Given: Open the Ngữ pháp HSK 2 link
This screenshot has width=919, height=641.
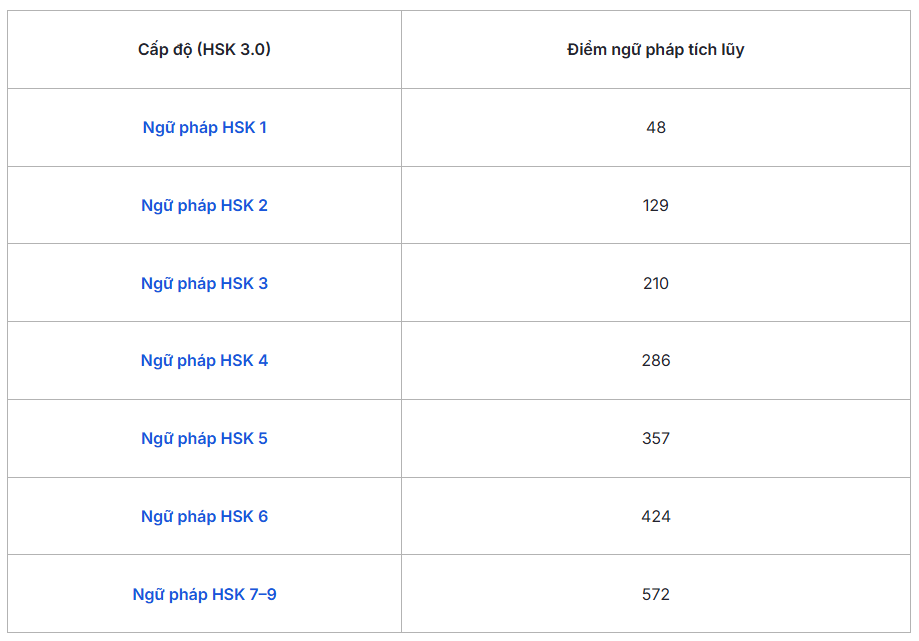Looking at the screenshot, I should point(204,206).
